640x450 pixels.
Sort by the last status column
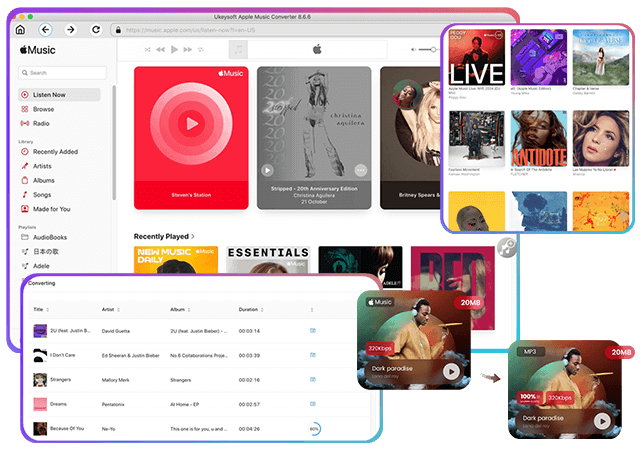coord(312,310)
